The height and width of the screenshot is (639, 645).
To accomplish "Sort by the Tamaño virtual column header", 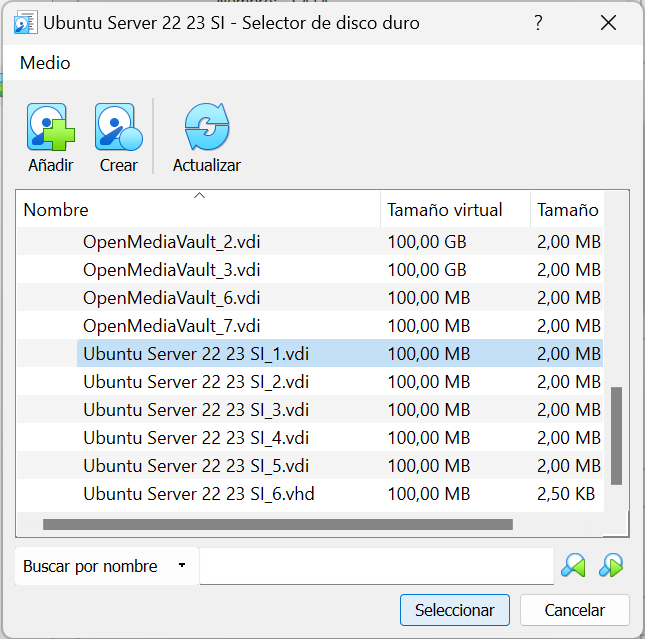I will [455, 209].
